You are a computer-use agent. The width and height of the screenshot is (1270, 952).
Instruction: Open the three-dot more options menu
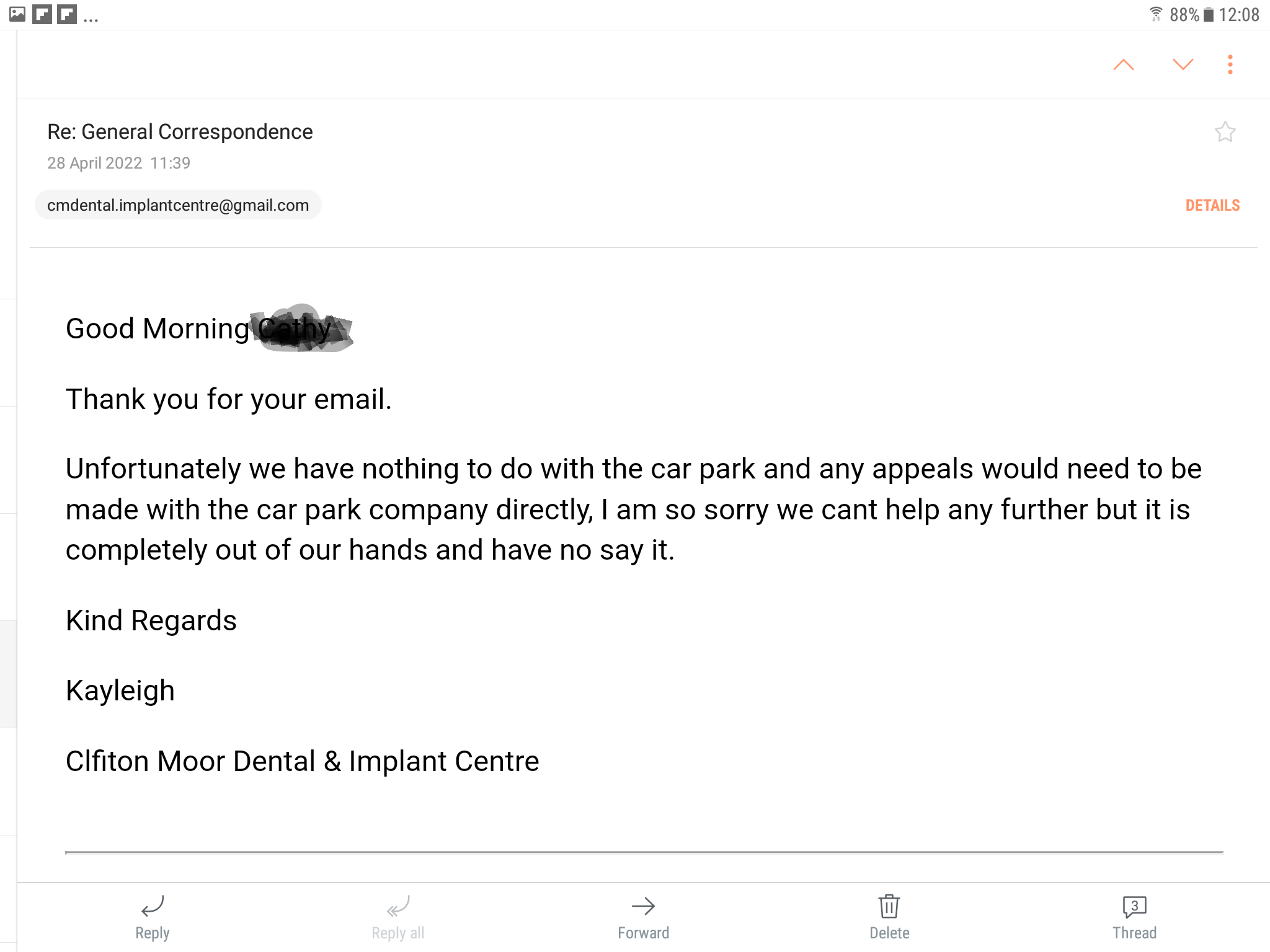[1230, 65]
